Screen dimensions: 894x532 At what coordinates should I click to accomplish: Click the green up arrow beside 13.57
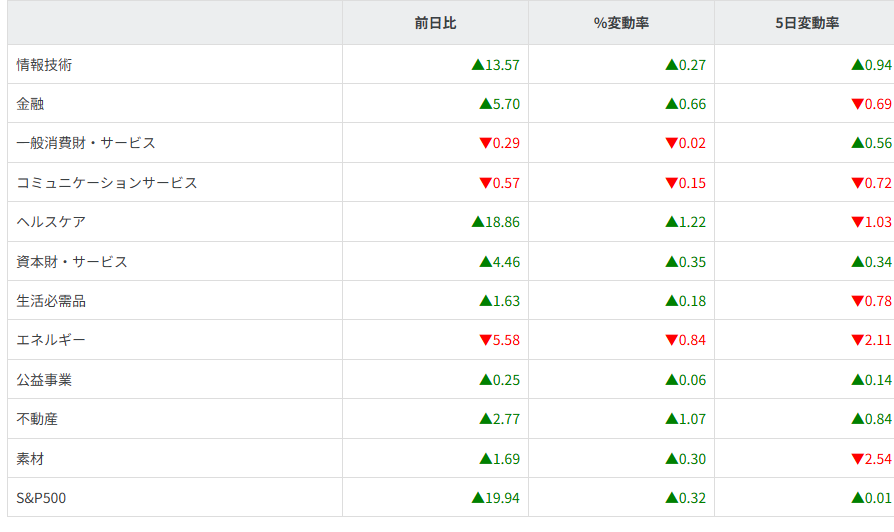[477, 65]
